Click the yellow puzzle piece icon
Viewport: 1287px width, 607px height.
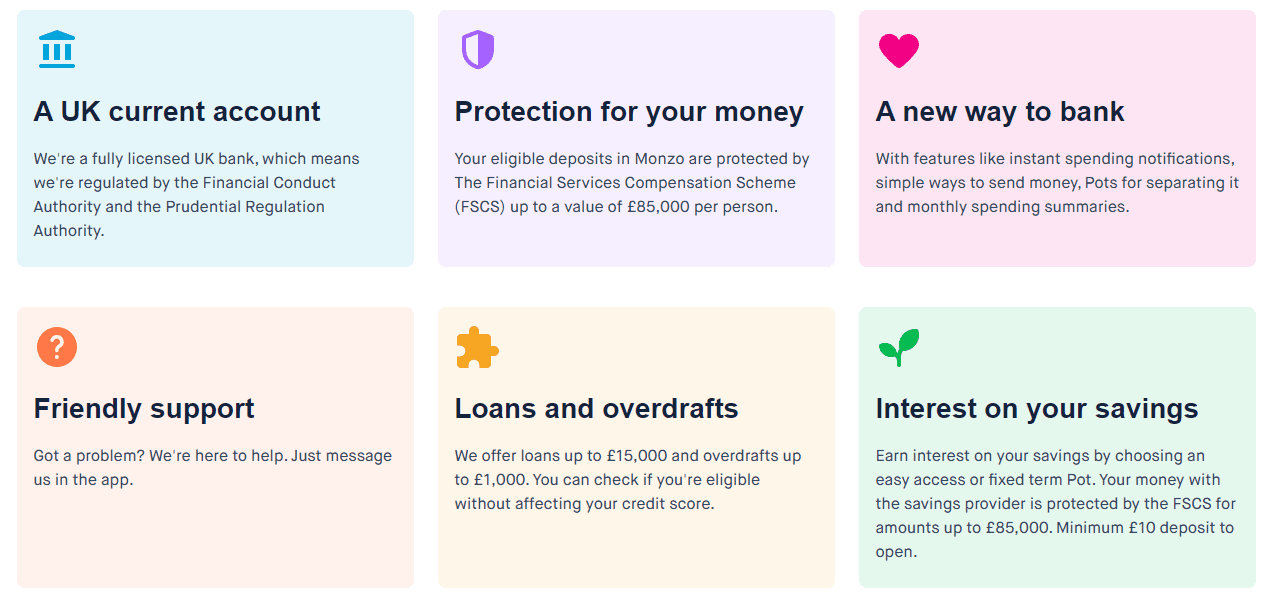tap(477, 347)
